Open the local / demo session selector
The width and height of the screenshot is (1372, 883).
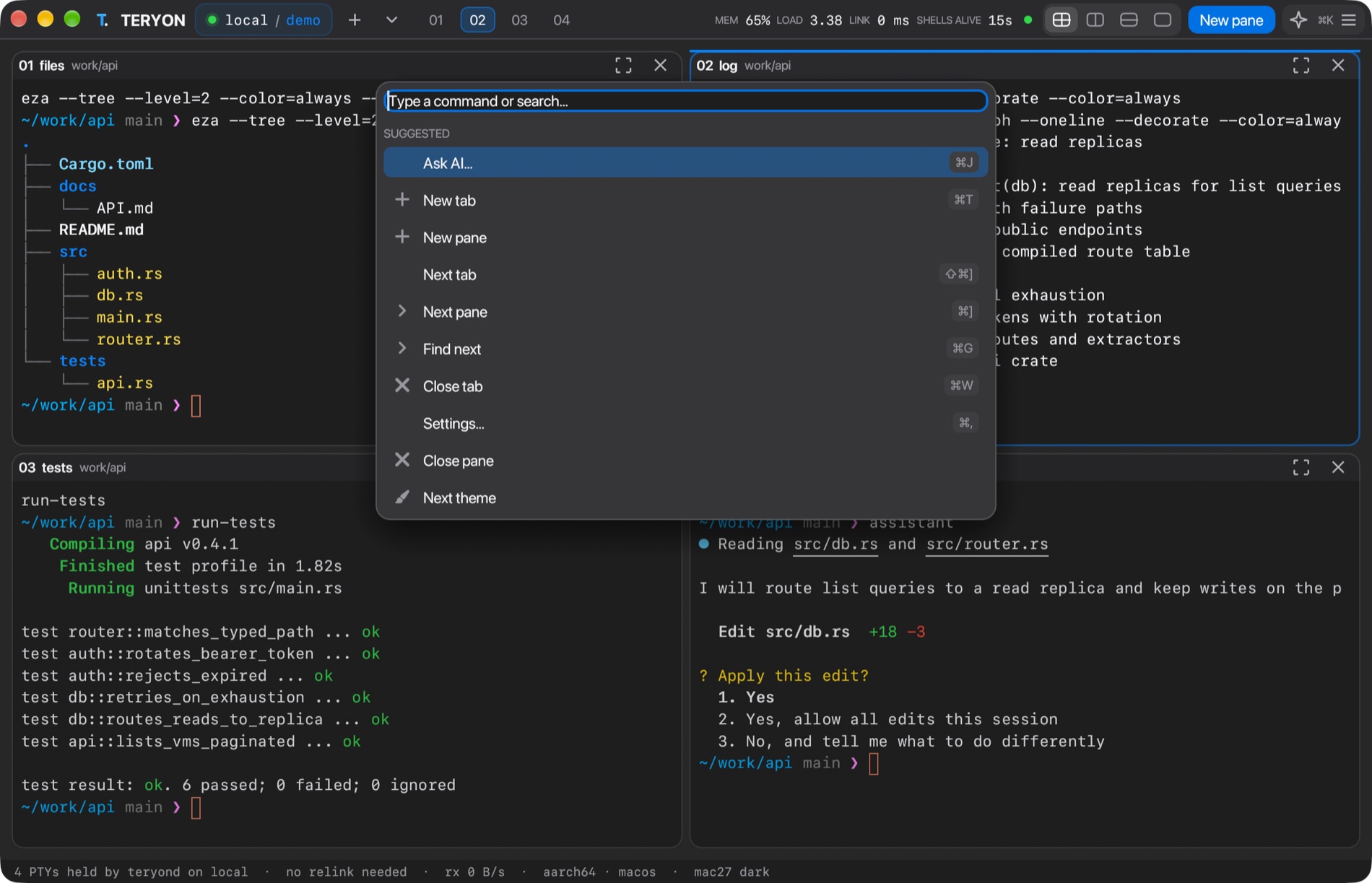point(264,20)
